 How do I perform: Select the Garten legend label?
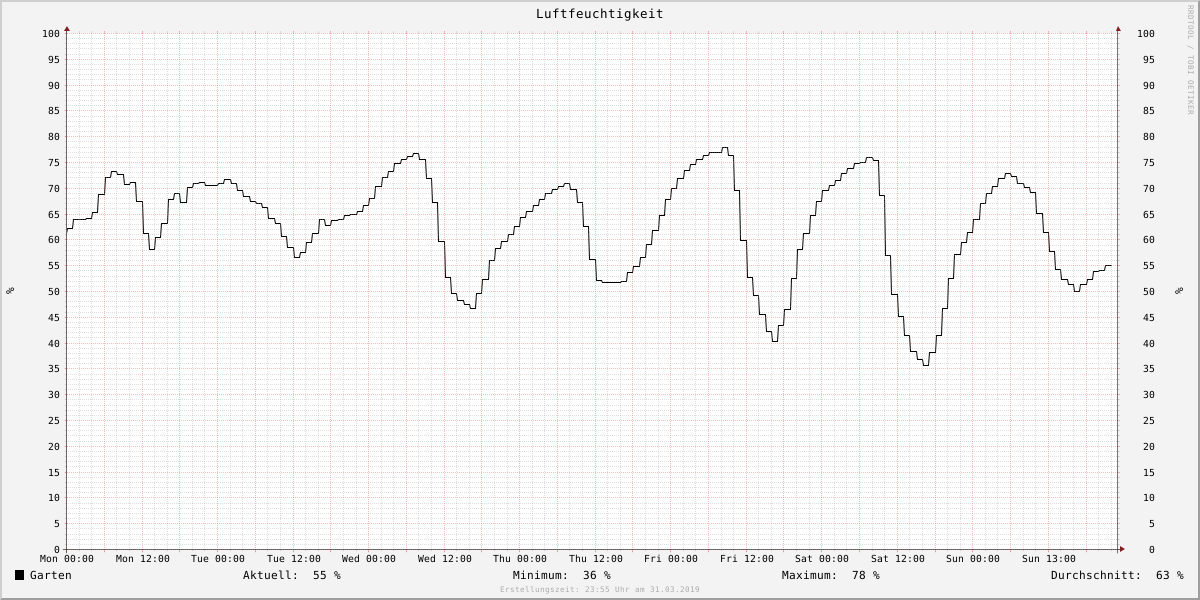point(51,575)
